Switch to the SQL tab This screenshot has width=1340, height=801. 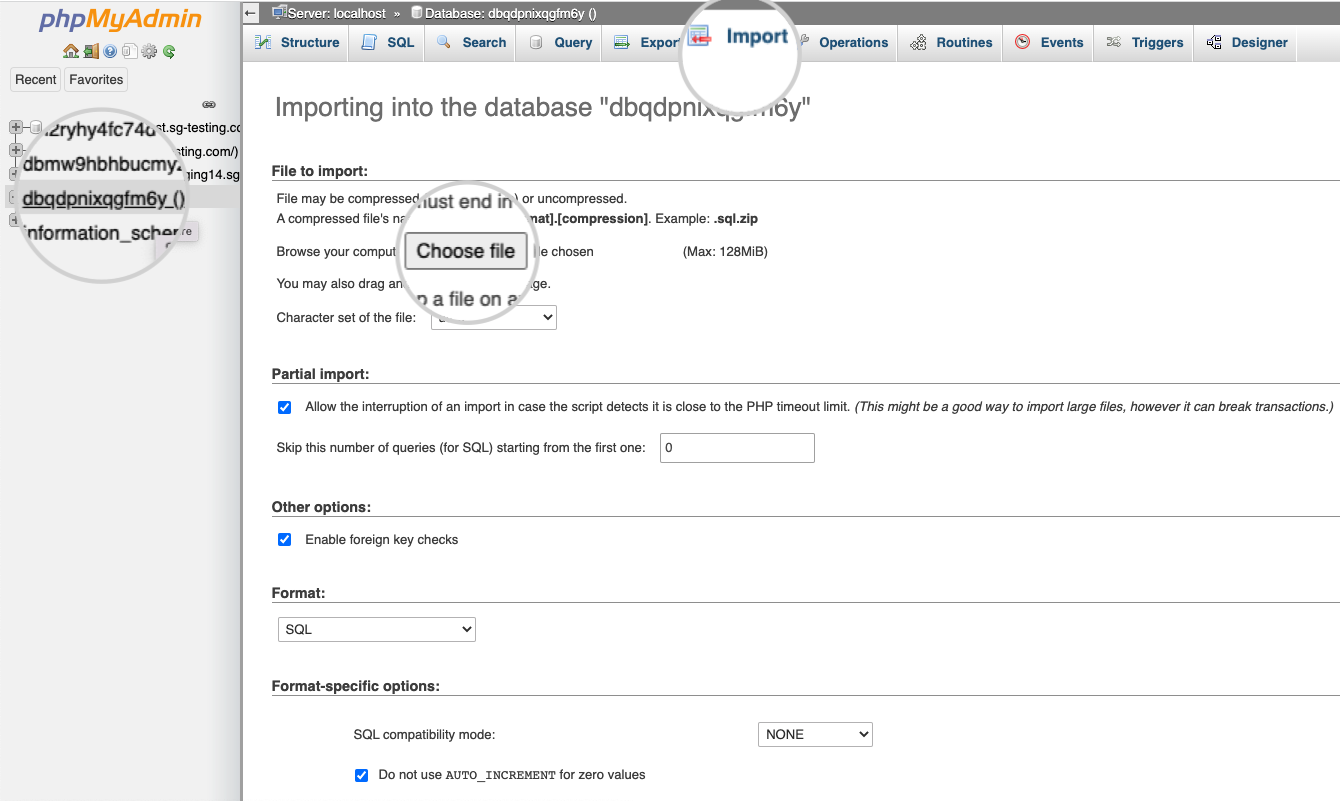pyautogui.click(x=388, y=43)
